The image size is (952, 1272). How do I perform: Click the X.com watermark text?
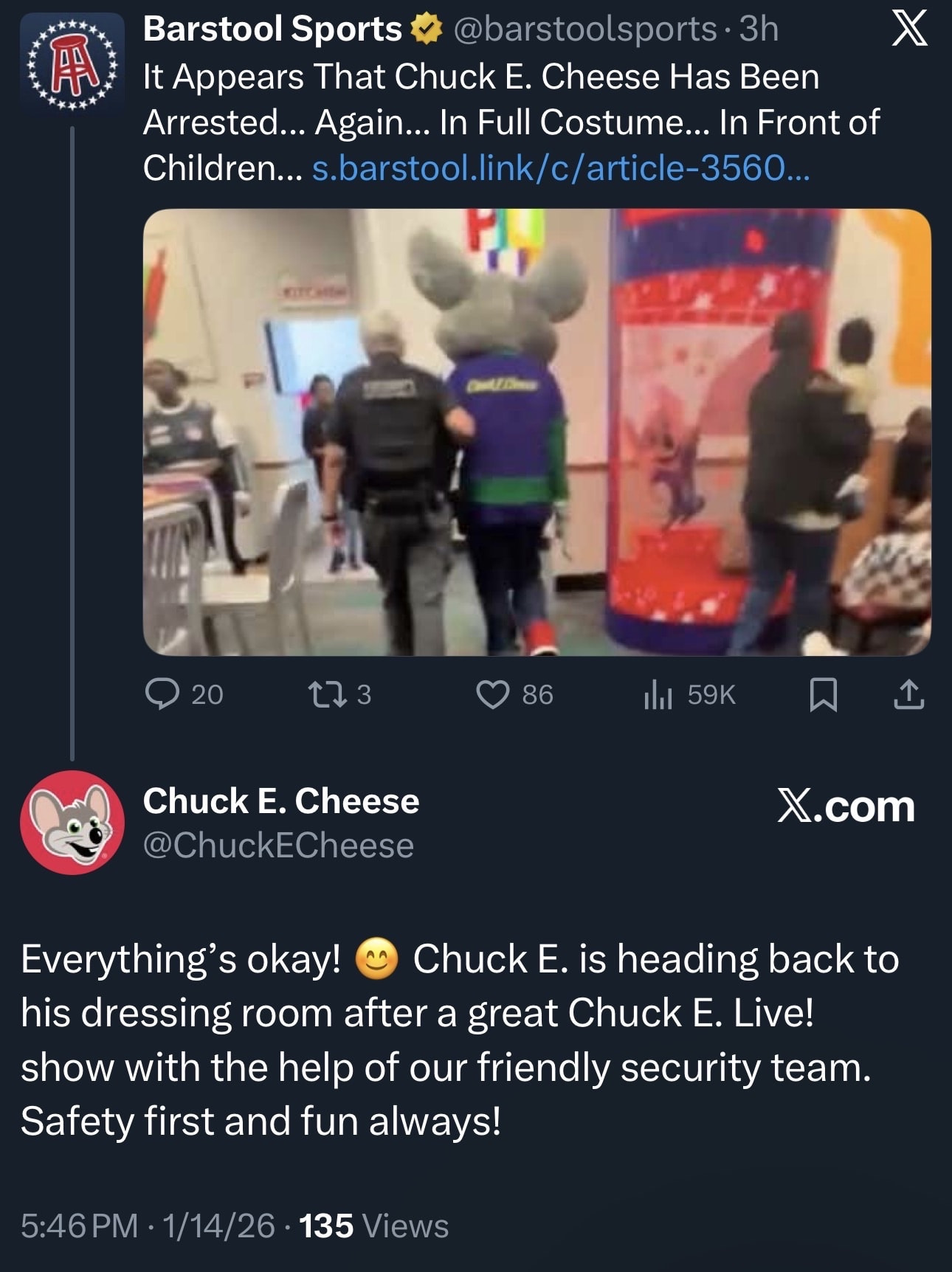click(x=846, y=806)
